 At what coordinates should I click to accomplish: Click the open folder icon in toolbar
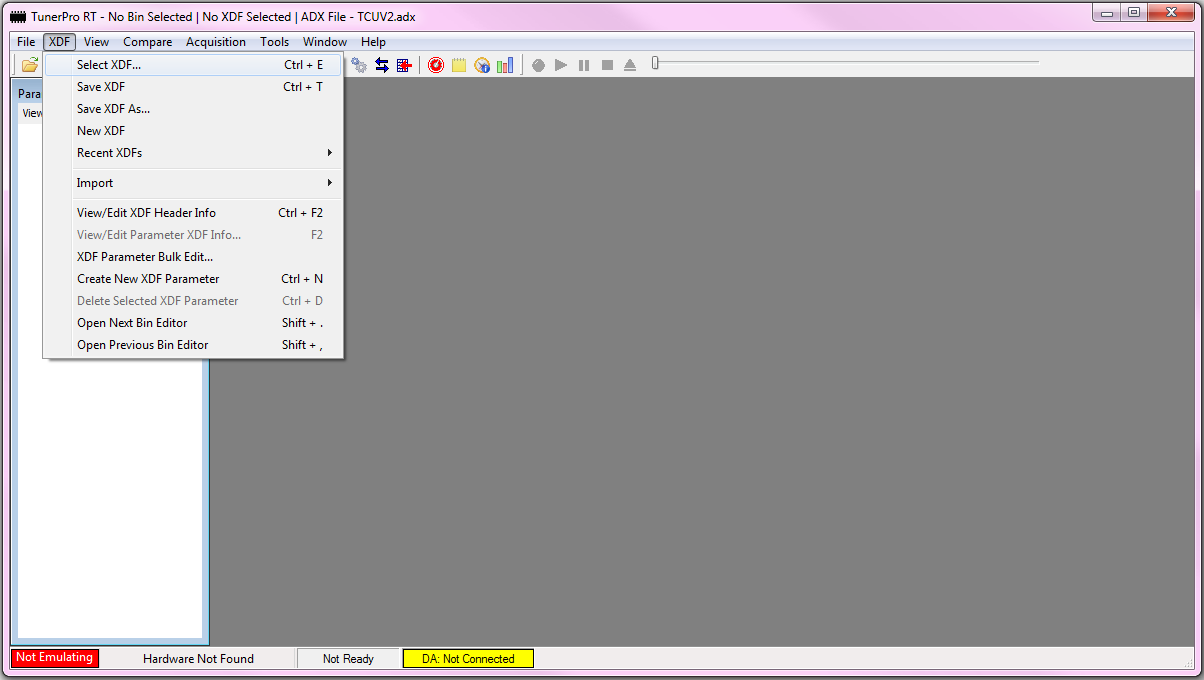pos(30,65)
